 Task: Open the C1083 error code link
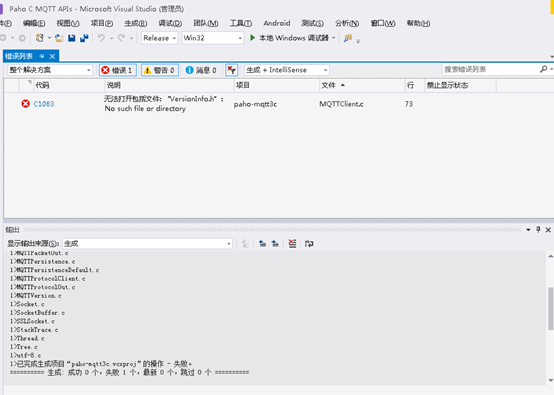pos(44,104)
